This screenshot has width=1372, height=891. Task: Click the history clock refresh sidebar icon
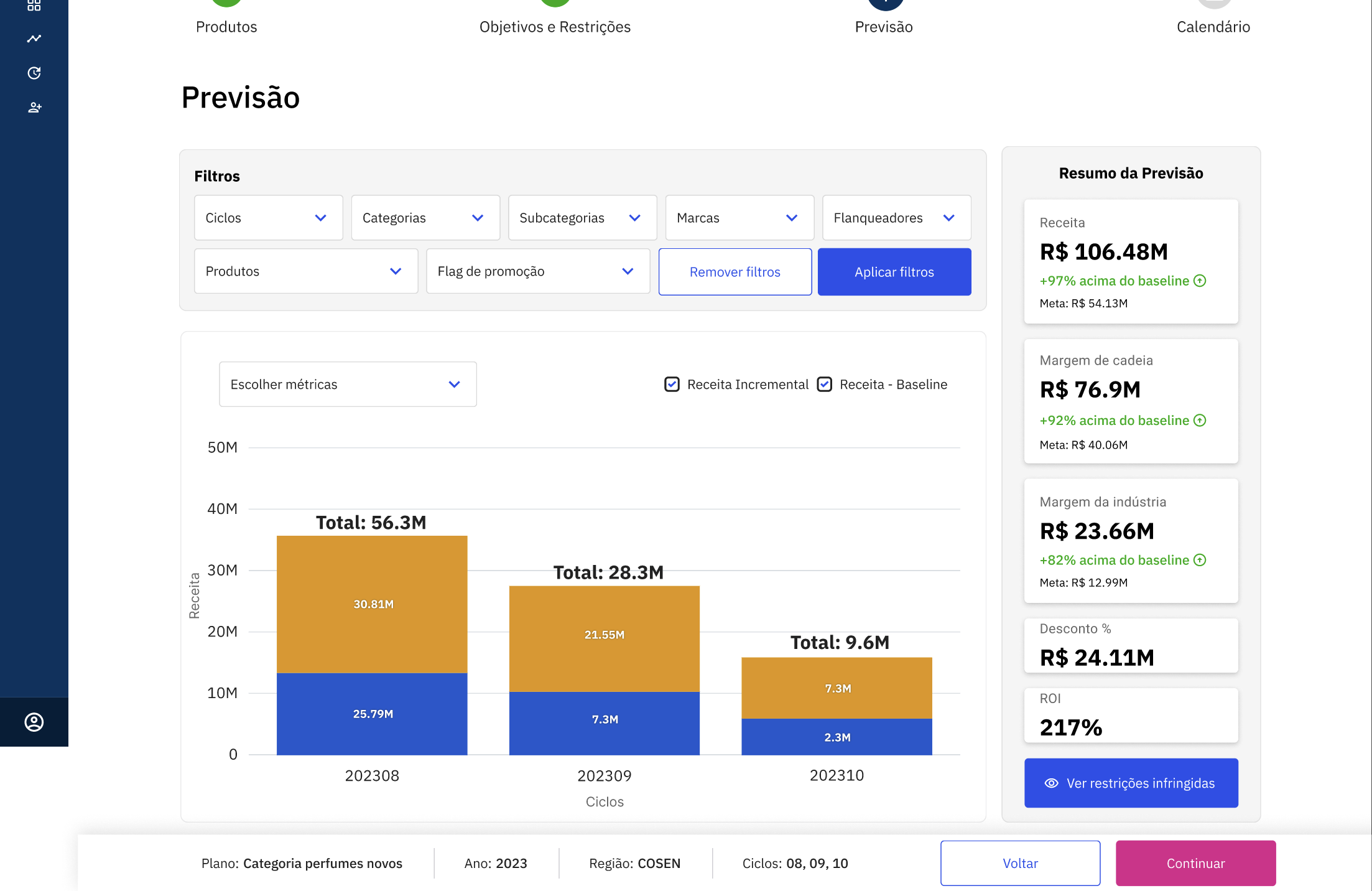34,73
